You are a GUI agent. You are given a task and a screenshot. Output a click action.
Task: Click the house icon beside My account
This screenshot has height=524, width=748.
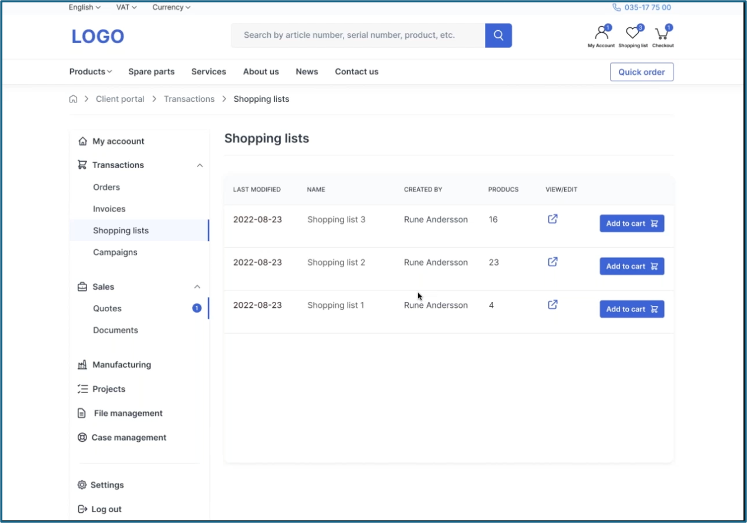(83, 141)
